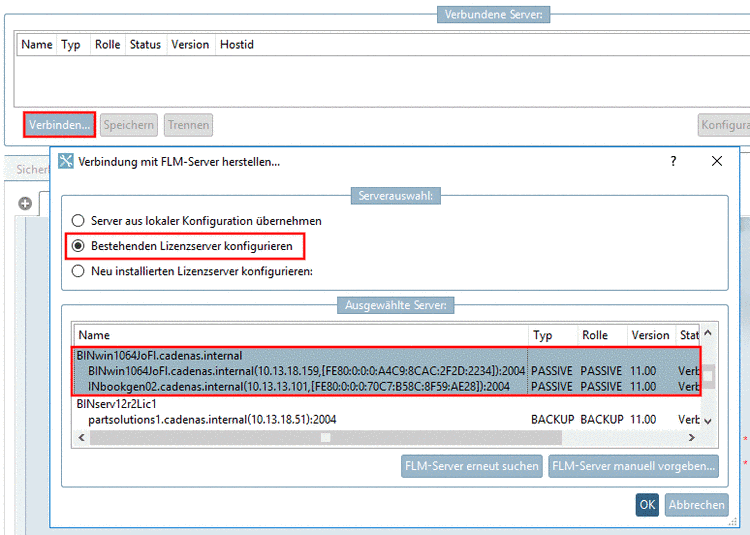Click the dialog's wrench-and-screwdriver title icon
The width and height of the screenshot is (750, 535).
(66, 161)
